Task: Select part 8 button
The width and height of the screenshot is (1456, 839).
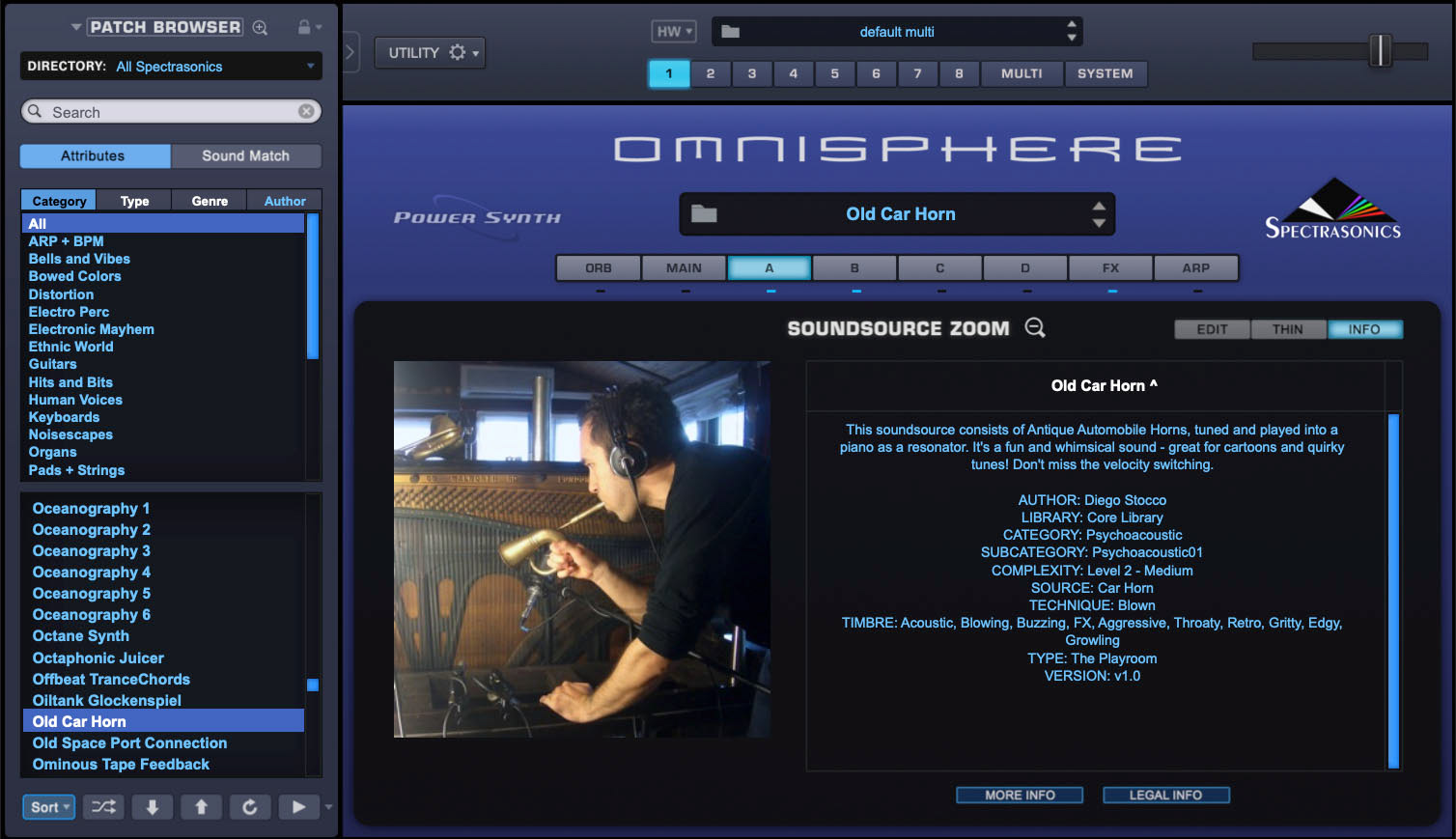Action: click(959, 73)
